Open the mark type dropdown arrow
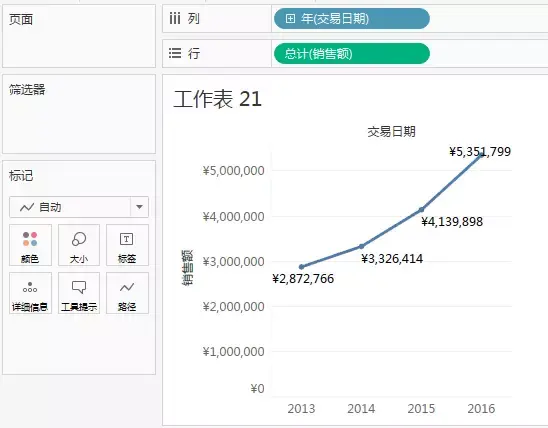 (139, 207)
